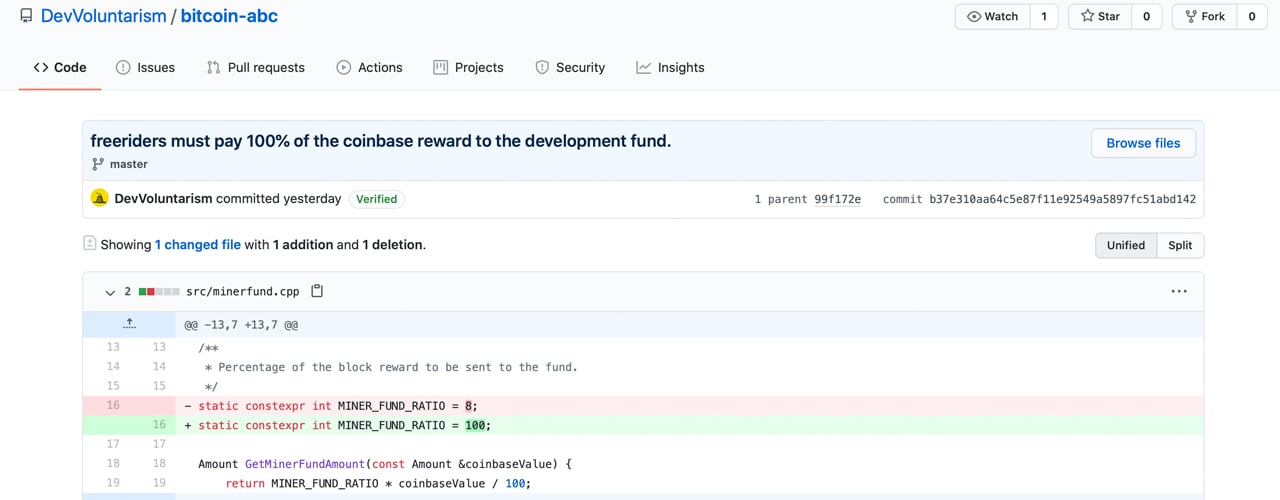Click the commit title about freeriders
This screenshot has height=500, width=1280.
(x=381, y=141)
